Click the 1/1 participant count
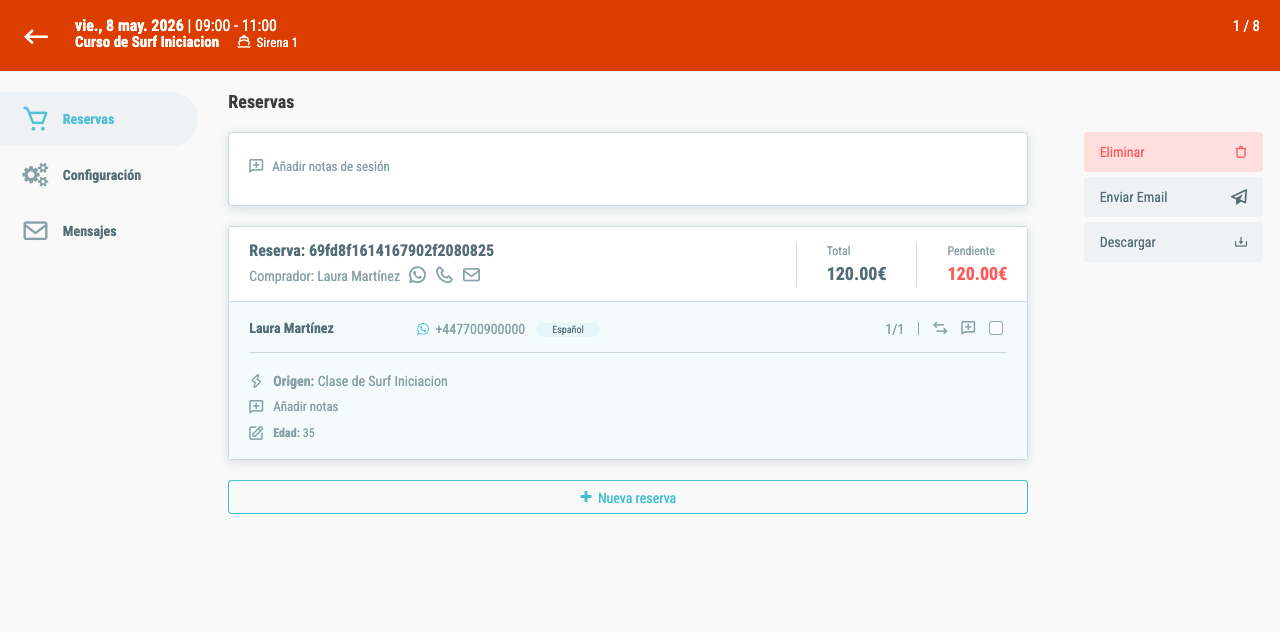 894,329
